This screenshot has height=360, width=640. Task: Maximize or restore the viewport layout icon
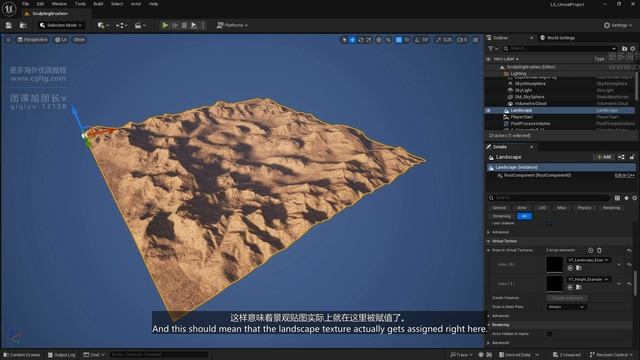(476, 40)
